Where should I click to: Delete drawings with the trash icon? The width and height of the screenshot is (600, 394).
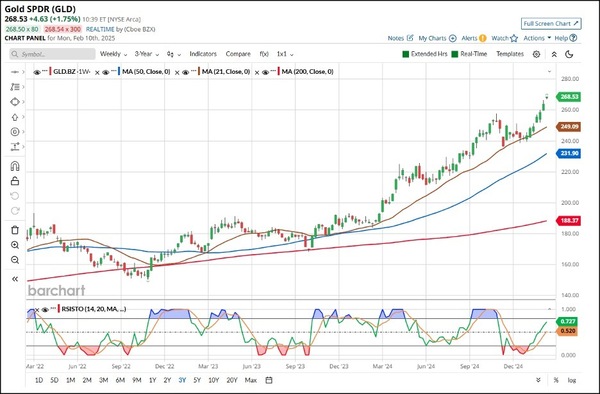point(15,230)
